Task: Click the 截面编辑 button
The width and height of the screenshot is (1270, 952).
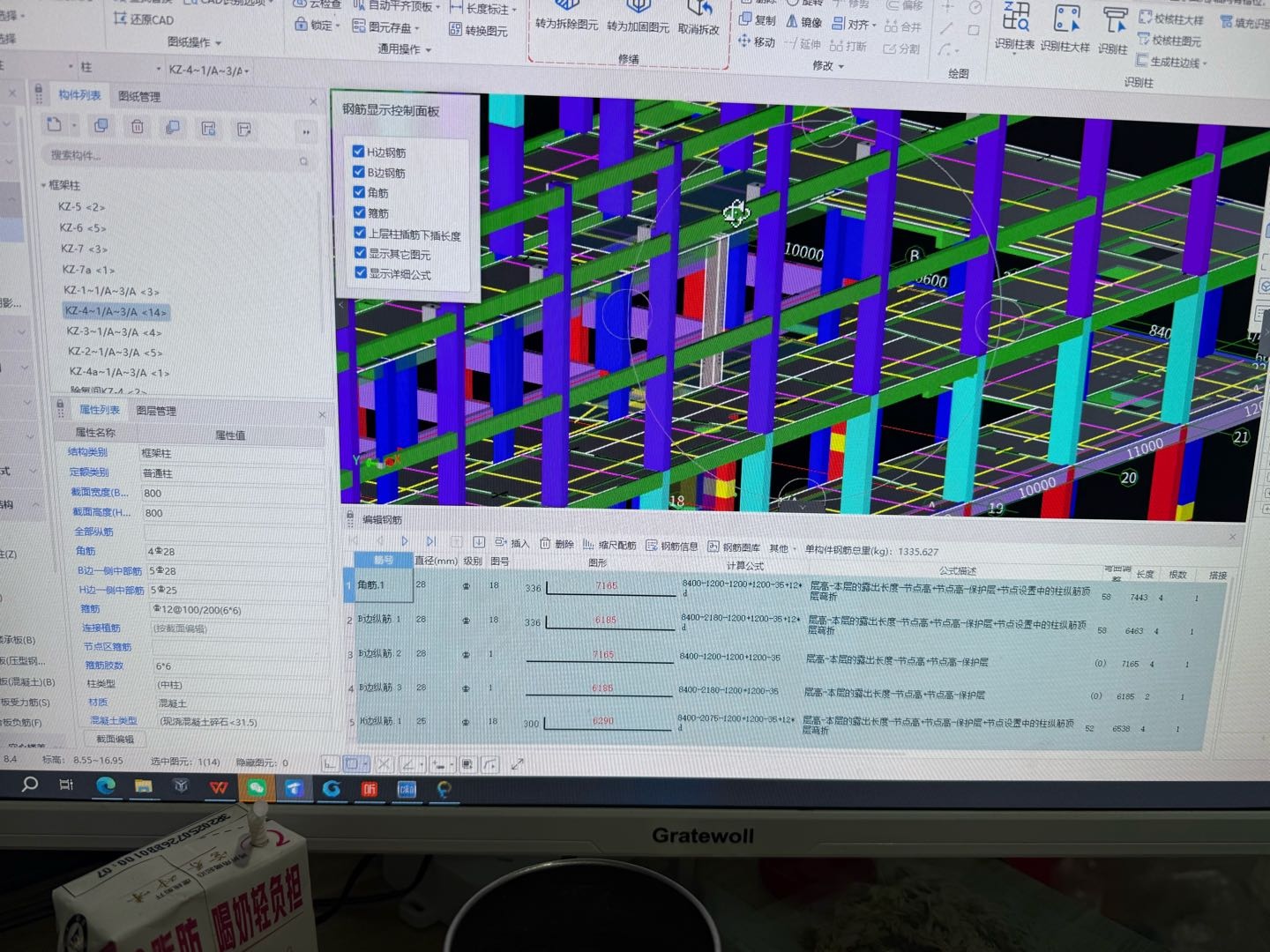Action: (x=116, y=739)
